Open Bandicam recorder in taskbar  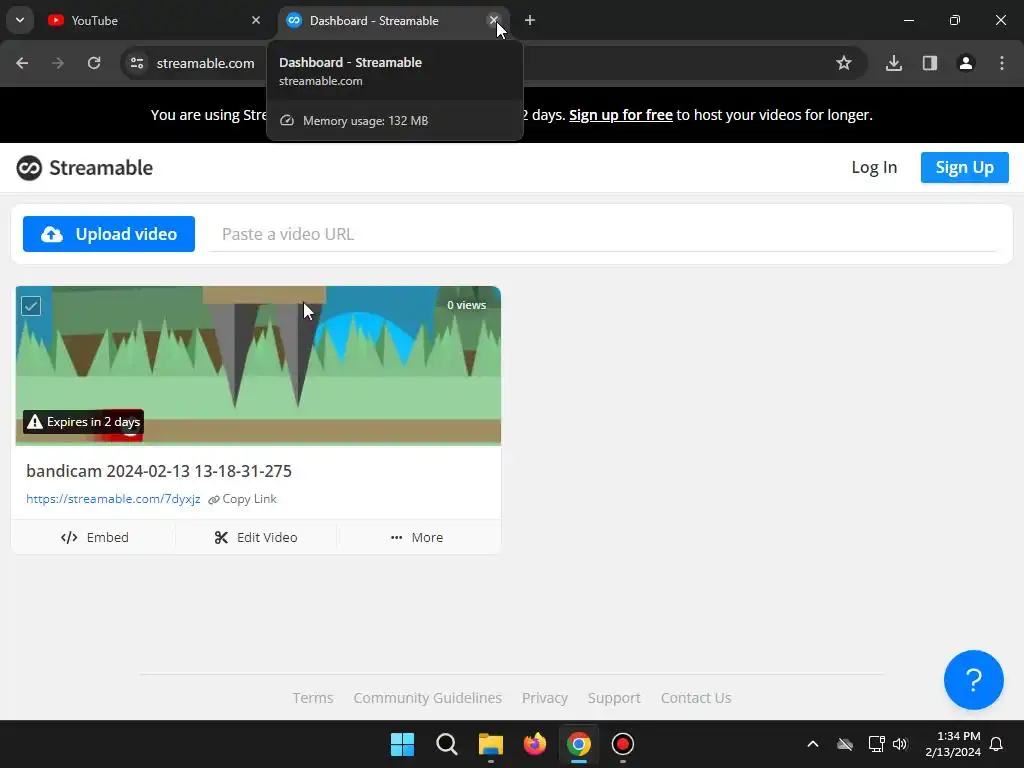tap(622, 744)
